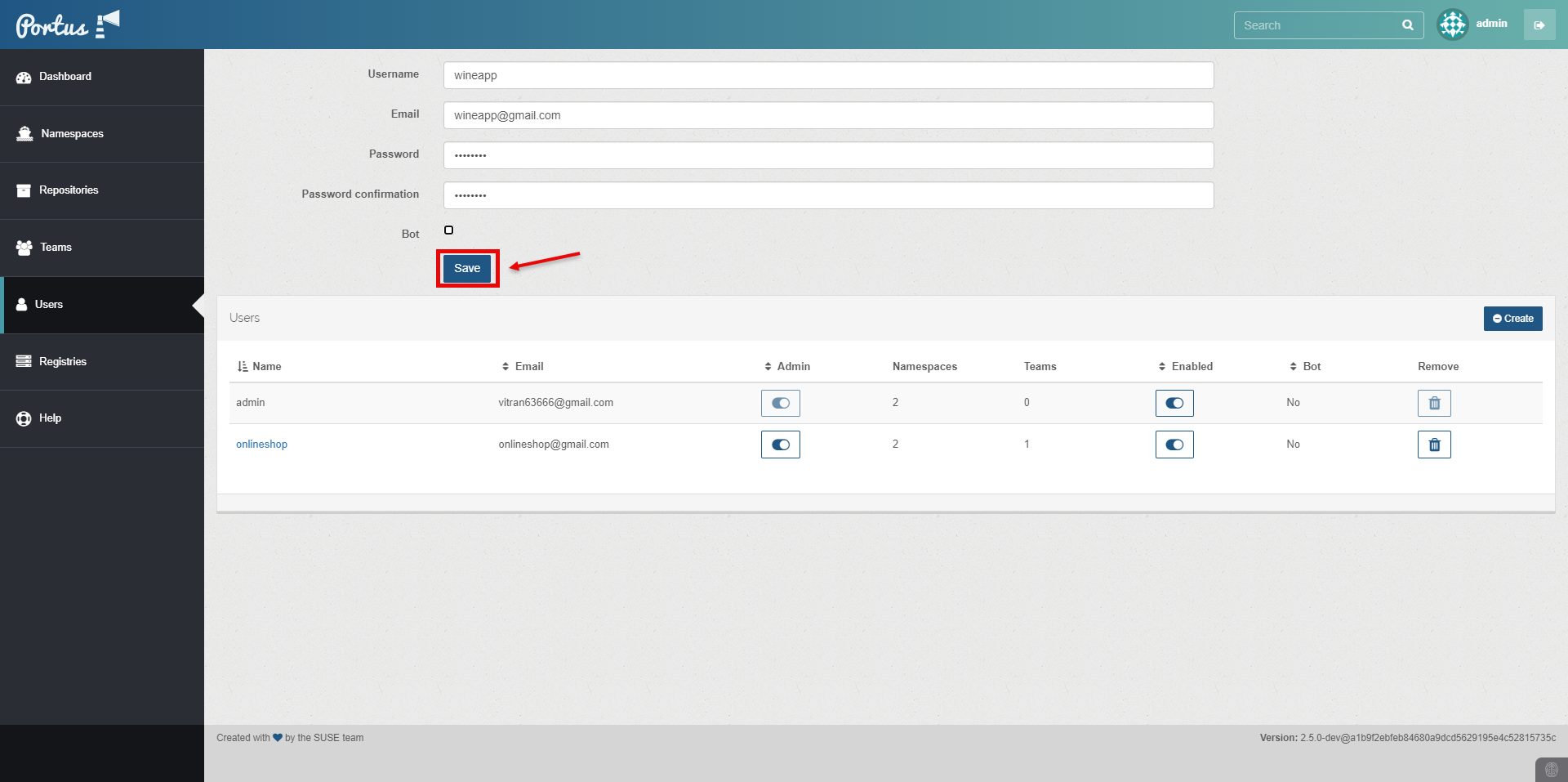Image resolution: width=1568 pixels, height=782 pixels.
Task: Toggle Enabled switch for onlineshop
Action: [1174, 445]
